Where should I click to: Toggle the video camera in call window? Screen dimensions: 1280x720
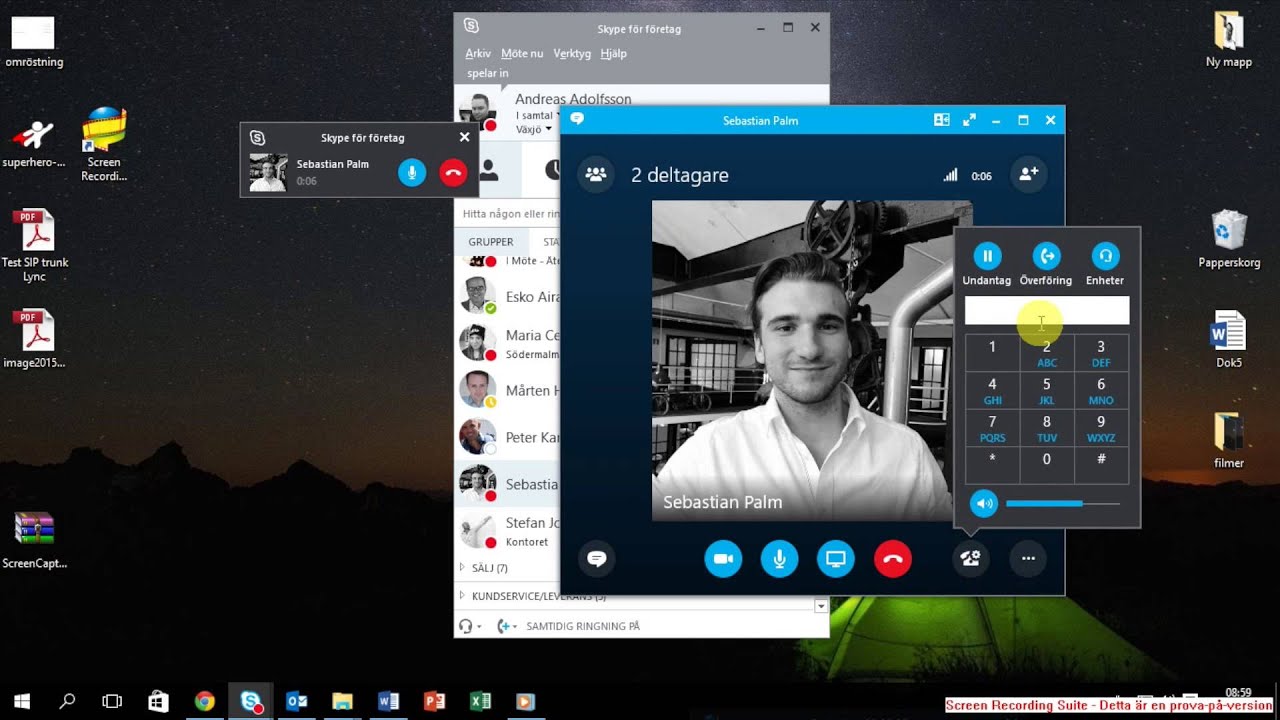click(723, 559)
